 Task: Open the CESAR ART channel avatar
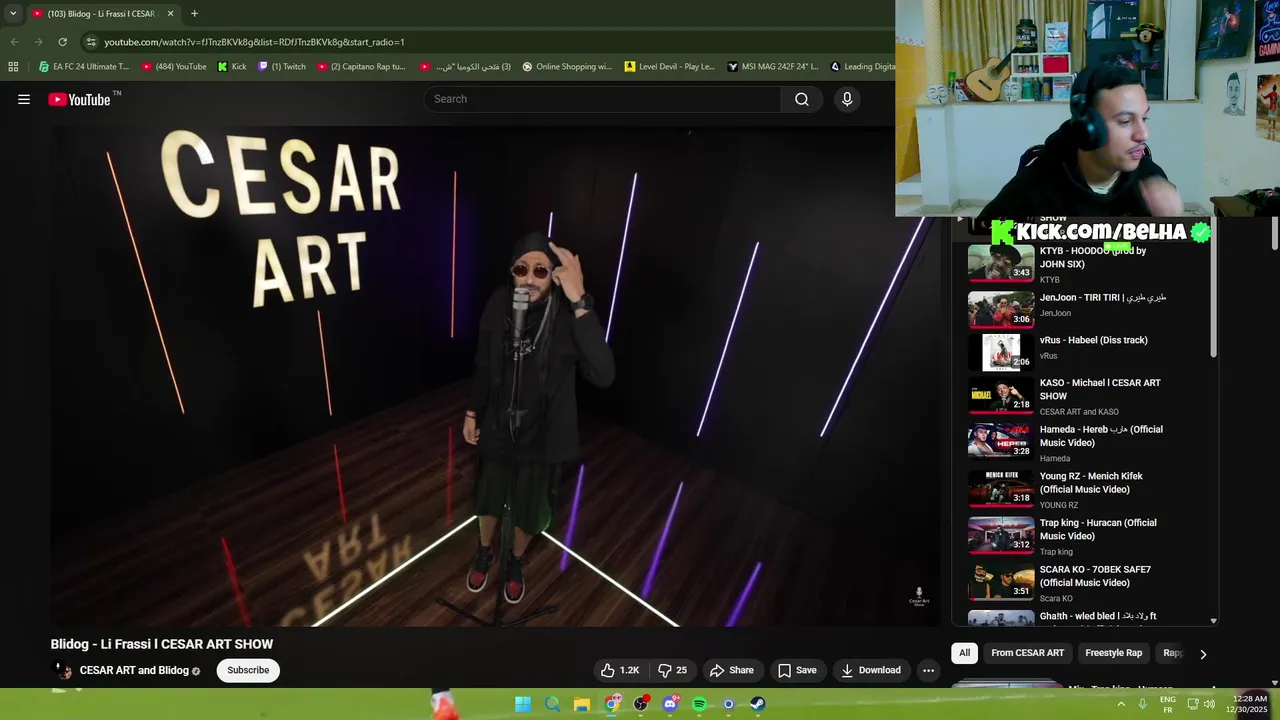[64, 670]
